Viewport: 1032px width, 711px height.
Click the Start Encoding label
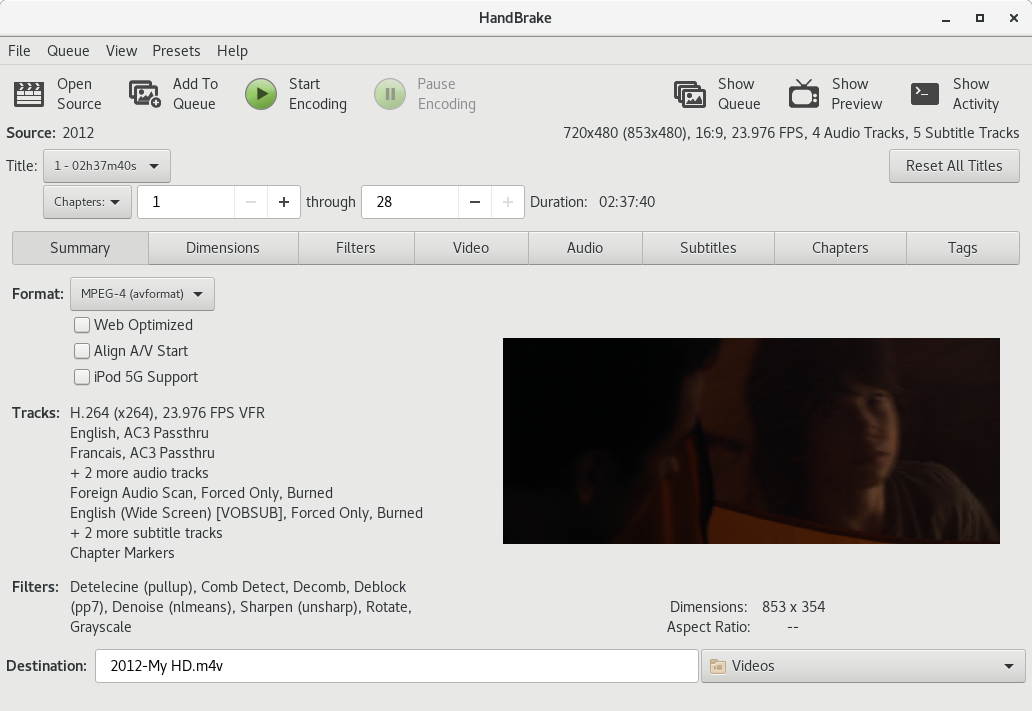pos(318,94)
